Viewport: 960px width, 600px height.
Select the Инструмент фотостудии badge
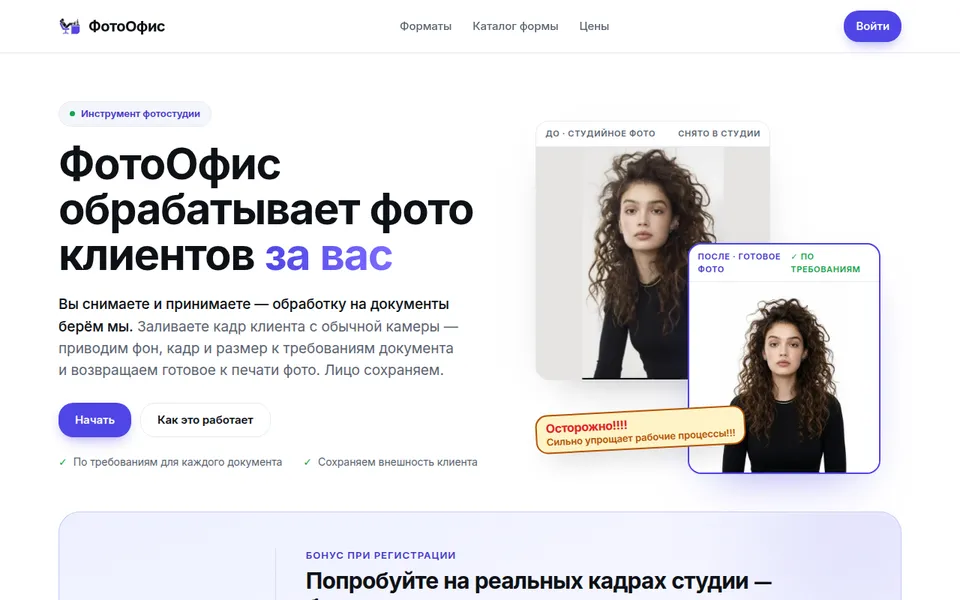point(135,114)
